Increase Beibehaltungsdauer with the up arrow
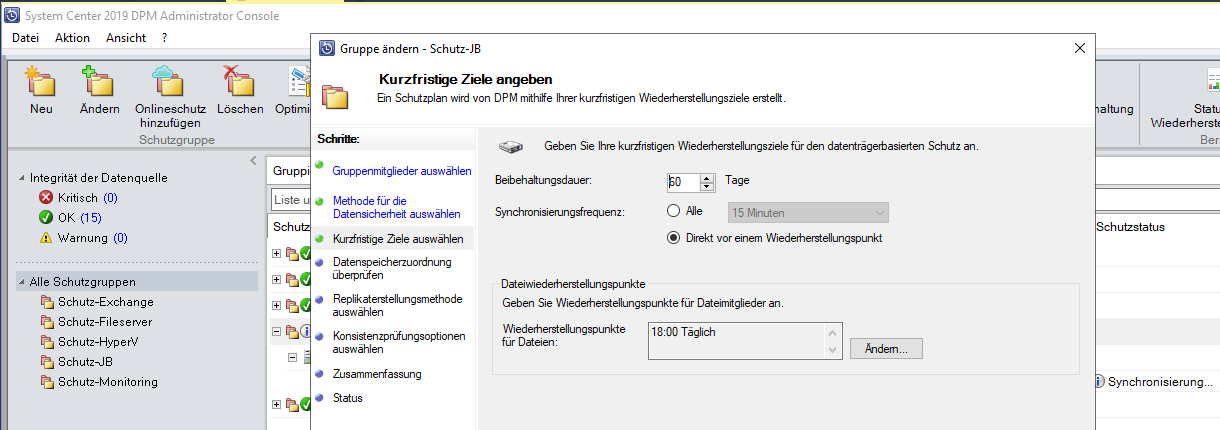 (x=707, y=177)
